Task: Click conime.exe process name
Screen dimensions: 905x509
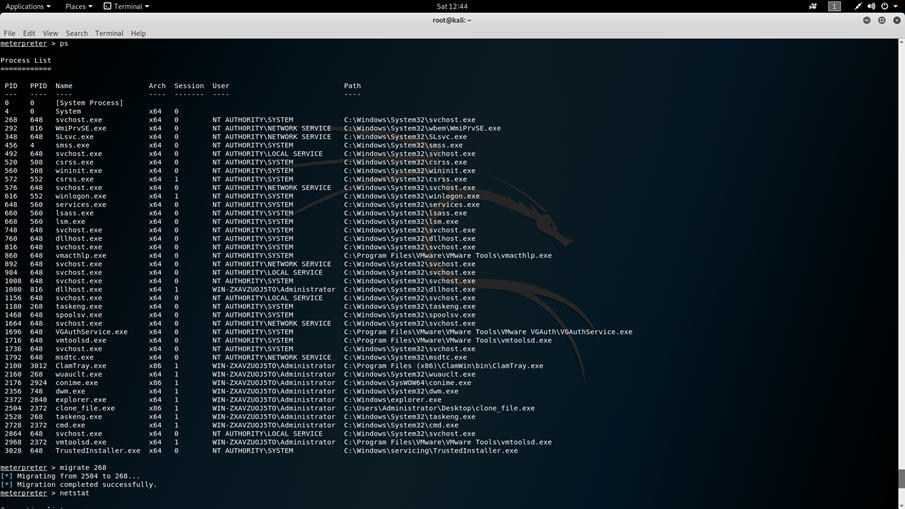Action: (76, 383)
